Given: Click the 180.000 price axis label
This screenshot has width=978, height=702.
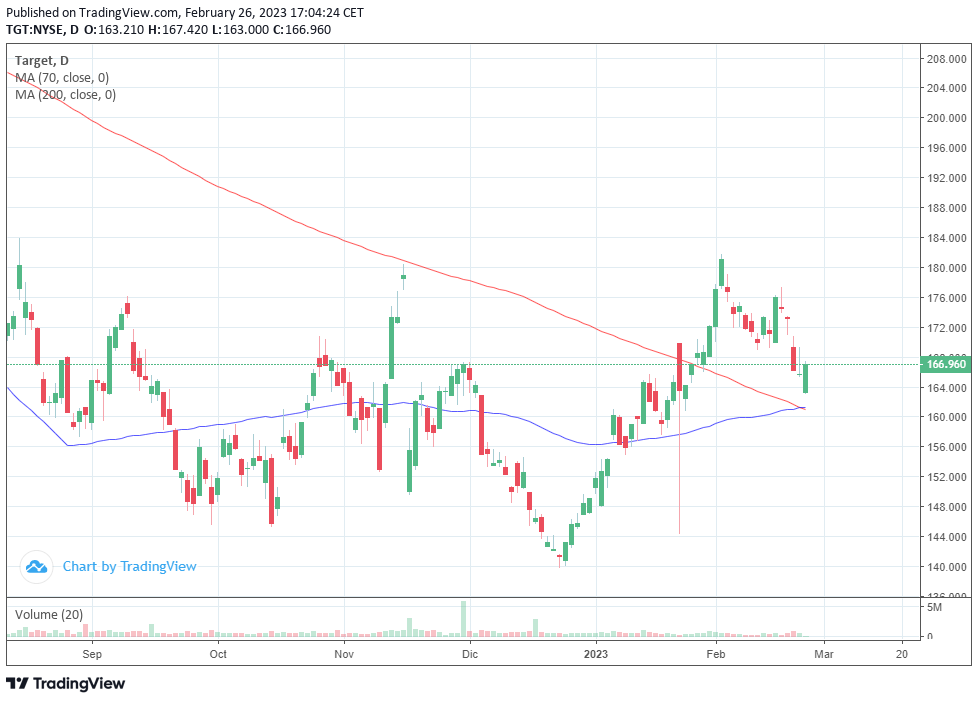Looking at the screenshot, I should pos(946,268).
